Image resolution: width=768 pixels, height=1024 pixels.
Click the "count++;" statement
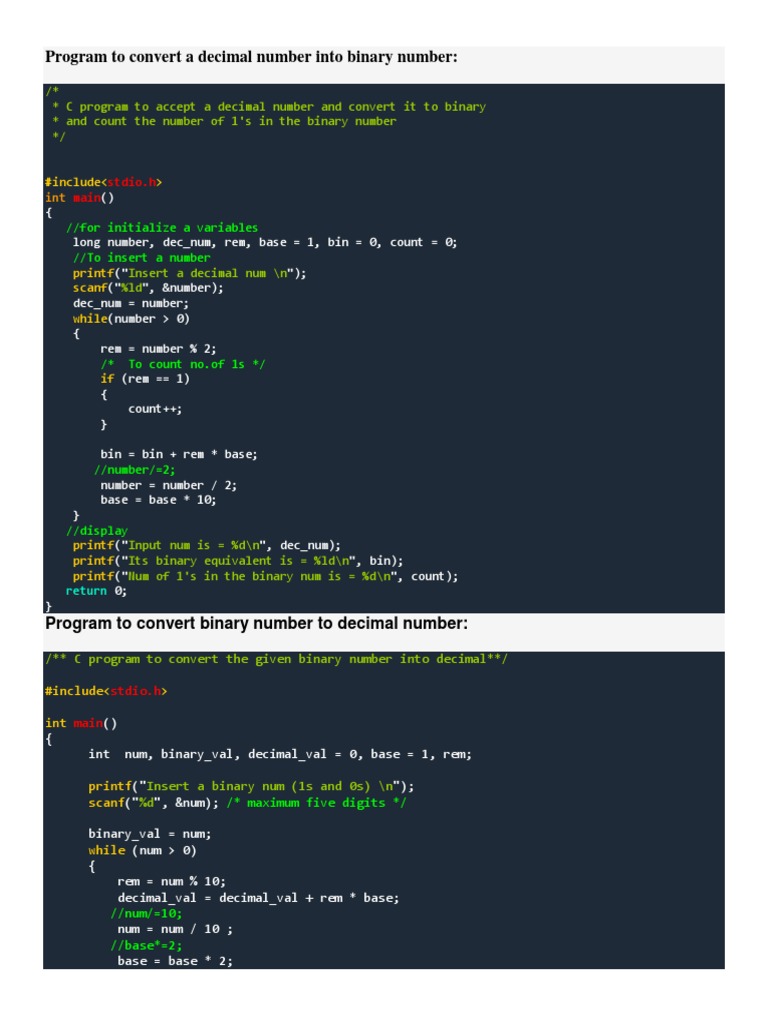coord(155,409)
